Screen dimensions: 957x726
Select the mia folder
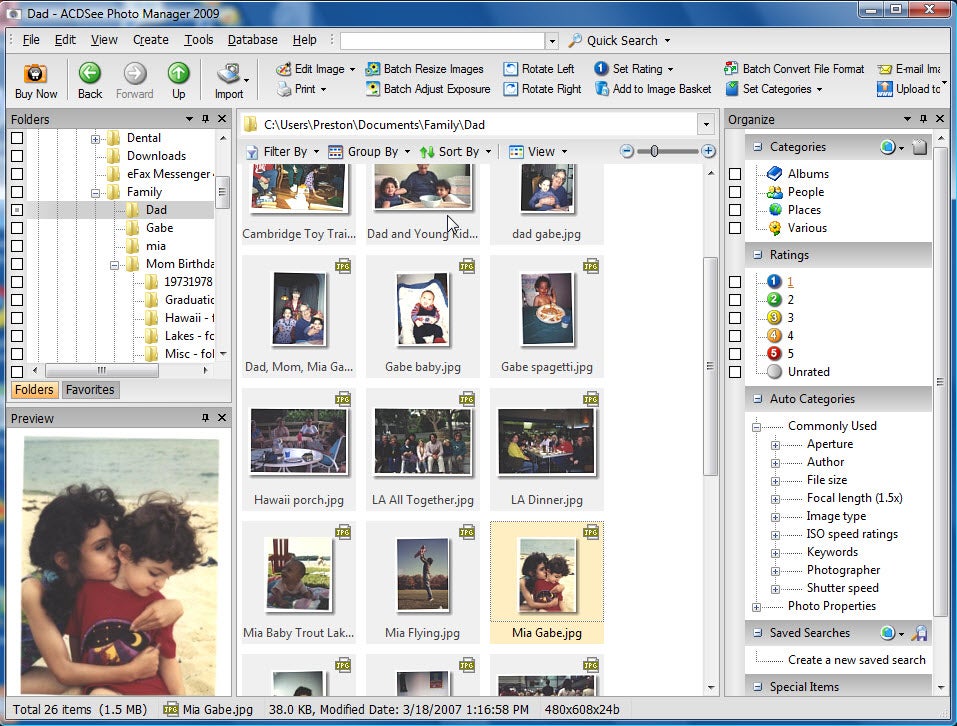coord(156,246)
